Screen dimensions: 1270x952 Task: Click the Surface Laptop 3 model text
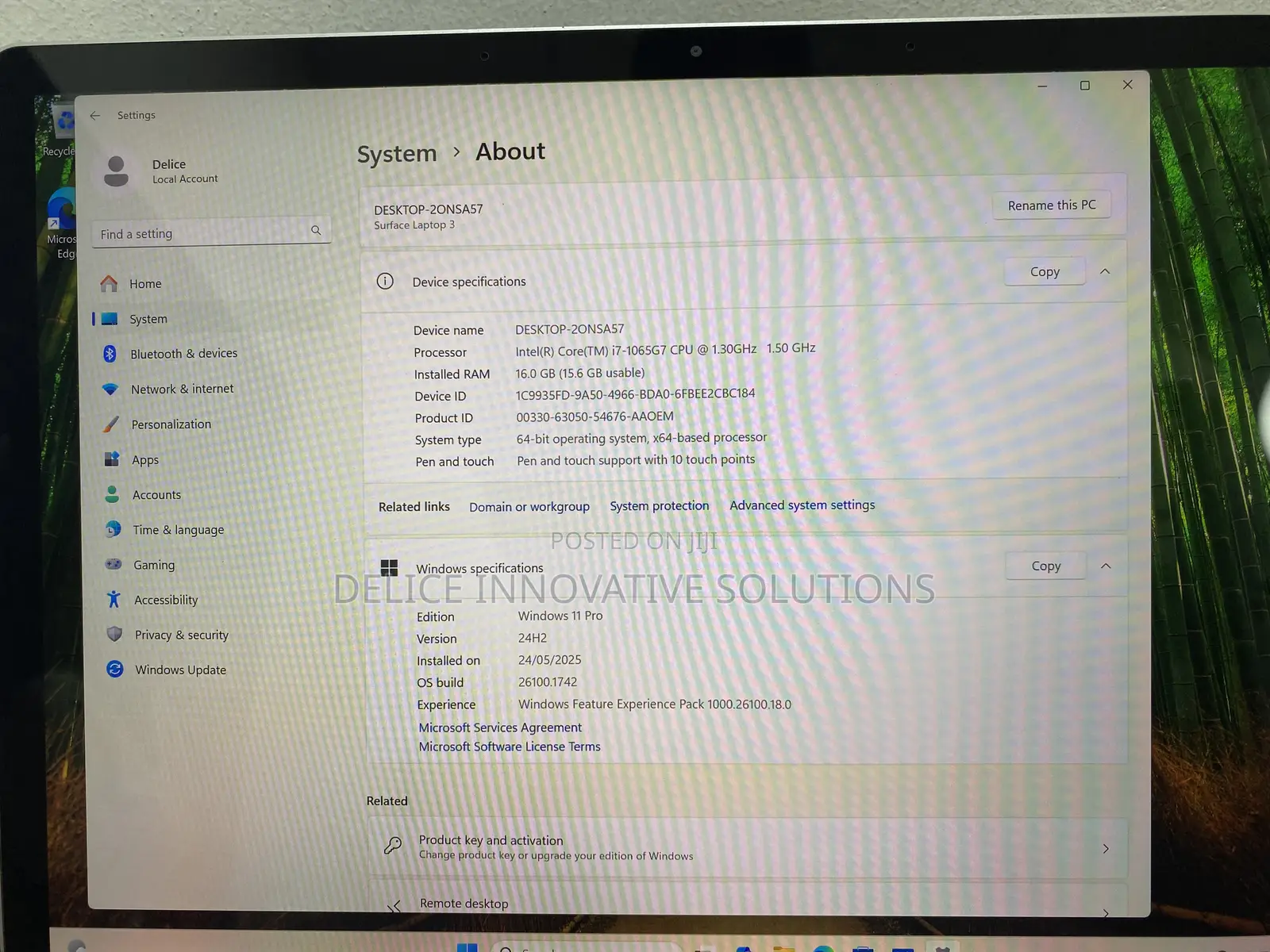click(x=414, y=225)
